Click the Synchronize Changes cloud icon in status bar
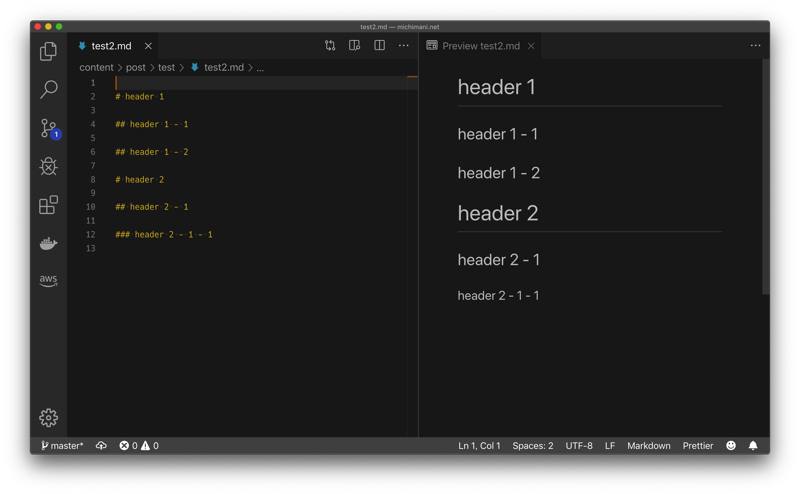This screenshot has width=800, height=494. (101, 446)
